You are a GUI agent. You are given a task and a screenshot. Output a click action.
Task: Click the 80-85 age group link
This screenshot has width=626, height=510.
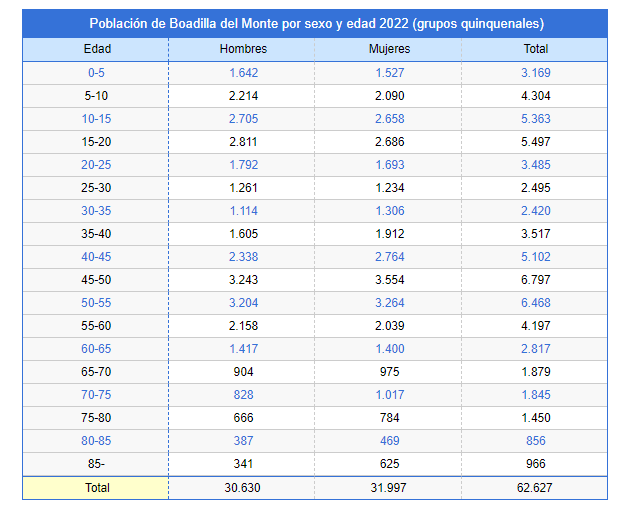(97, 441)
